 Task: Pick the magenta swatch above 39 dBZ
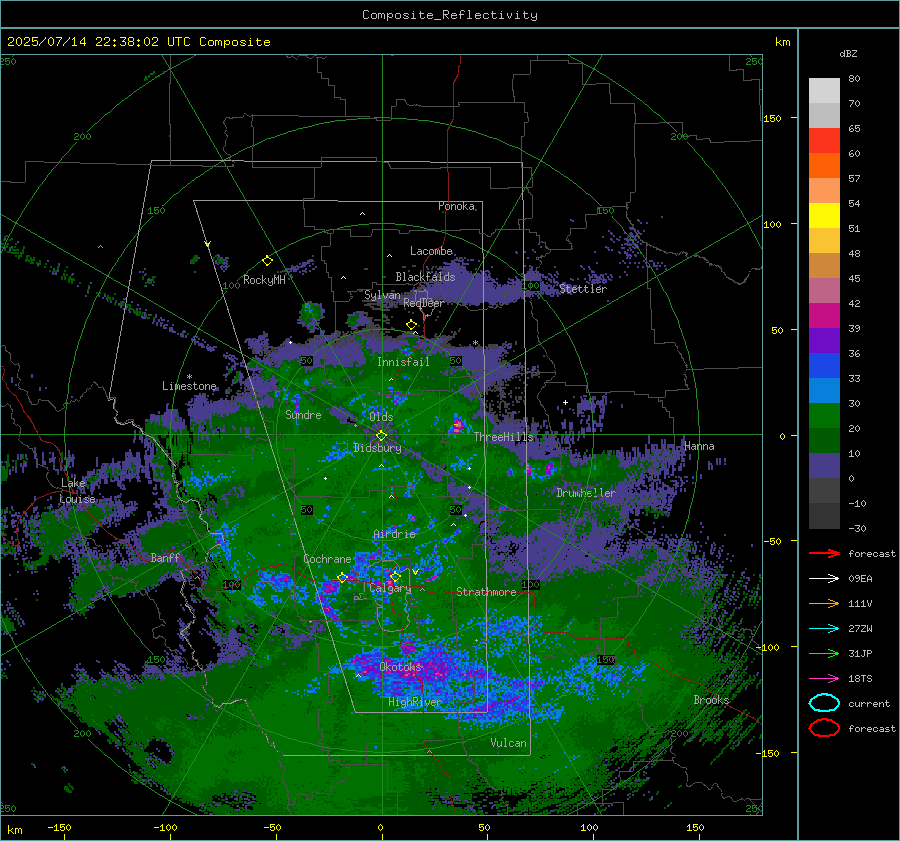click(x=824, y=315)
